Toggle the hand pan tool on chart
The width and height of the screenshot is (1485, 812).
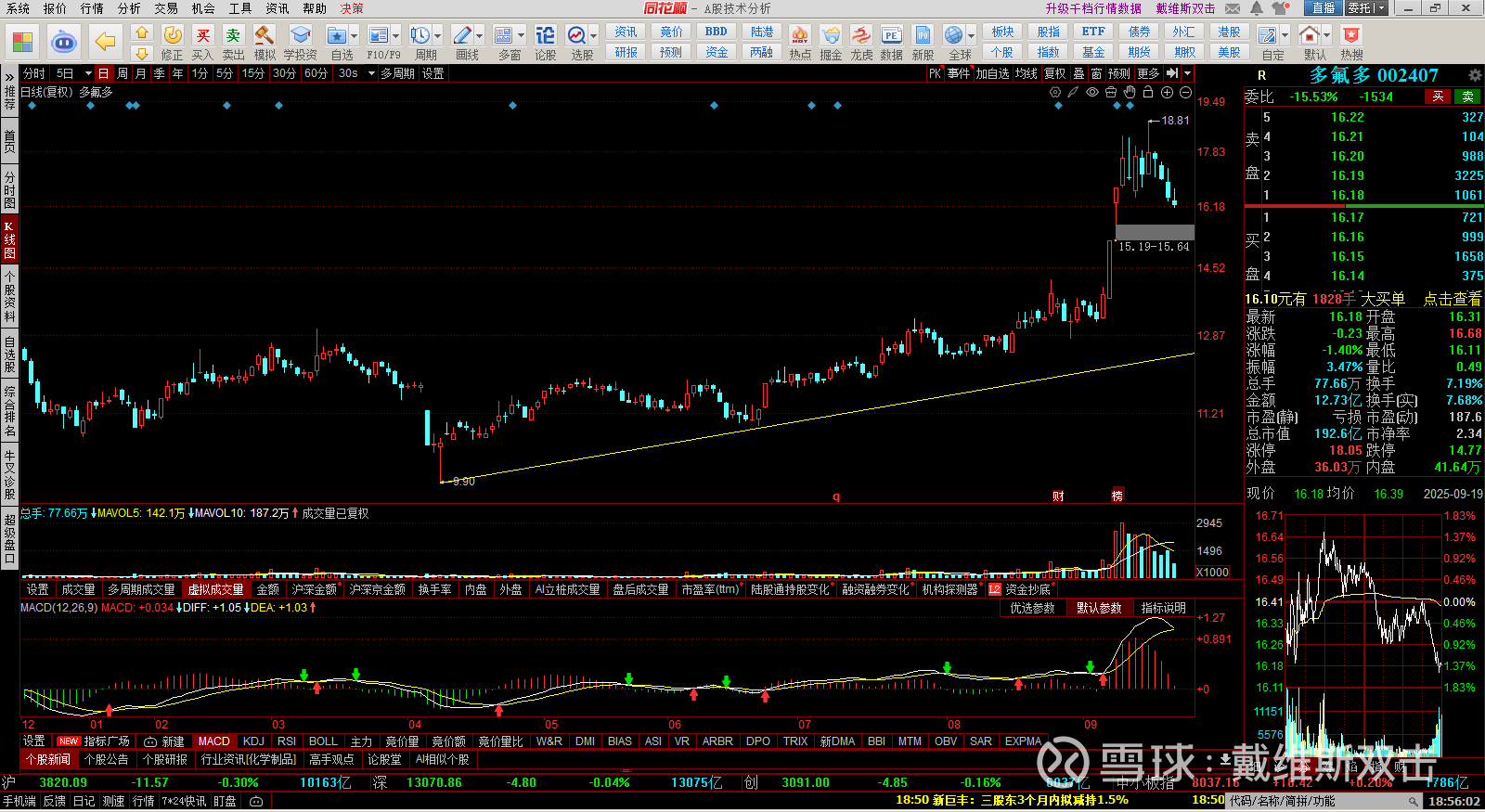(x=1130, y=92)
